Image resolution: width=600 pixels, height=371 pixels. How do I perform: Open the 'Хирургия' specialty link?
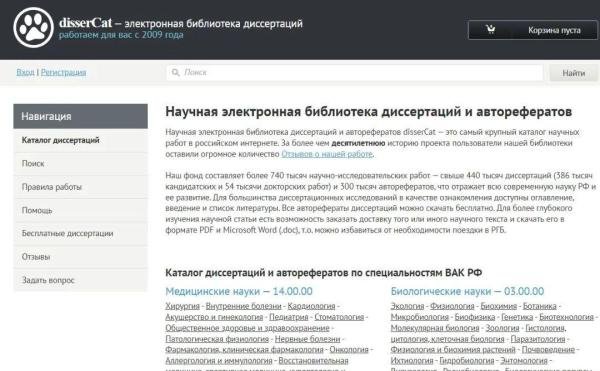click(183, 306)
